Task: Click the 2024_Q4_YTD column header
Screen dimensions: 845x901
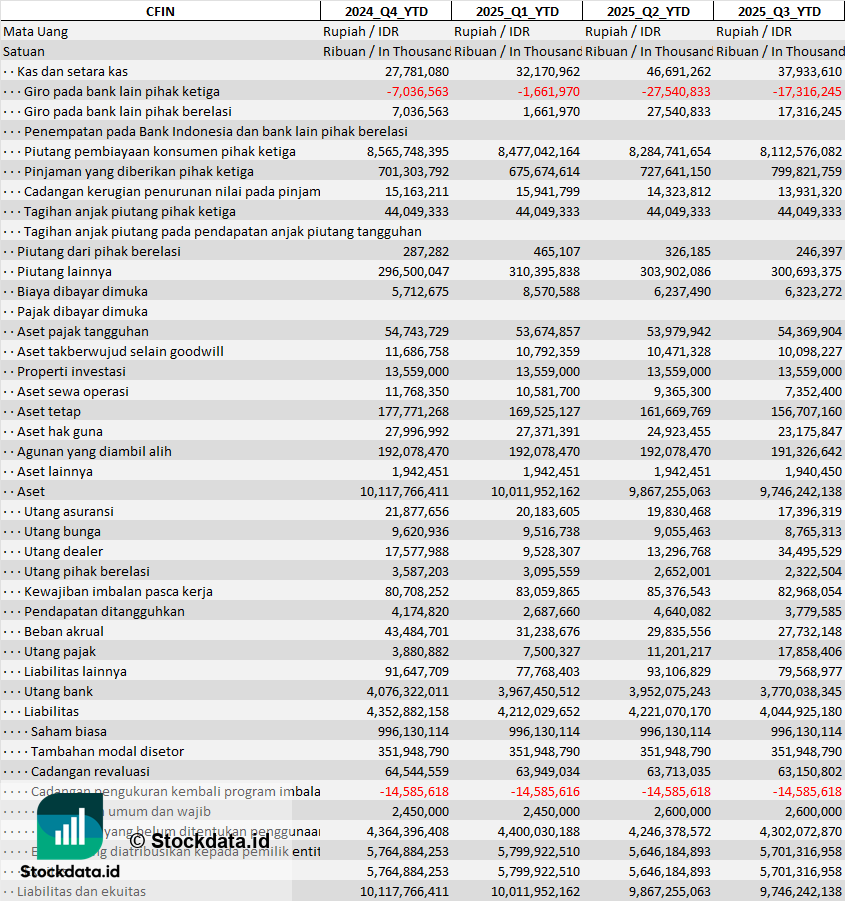Action: 386,11
